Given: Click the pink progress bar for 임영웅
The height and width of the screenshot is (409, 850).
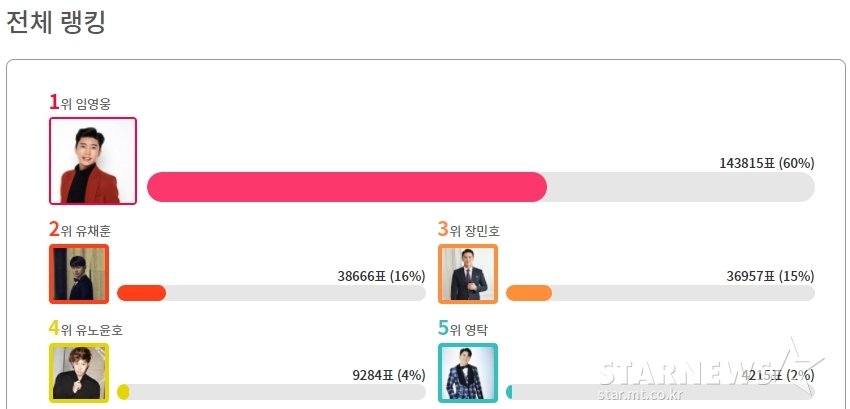Looking at the screenshot, I should click(x=347, y=187).
